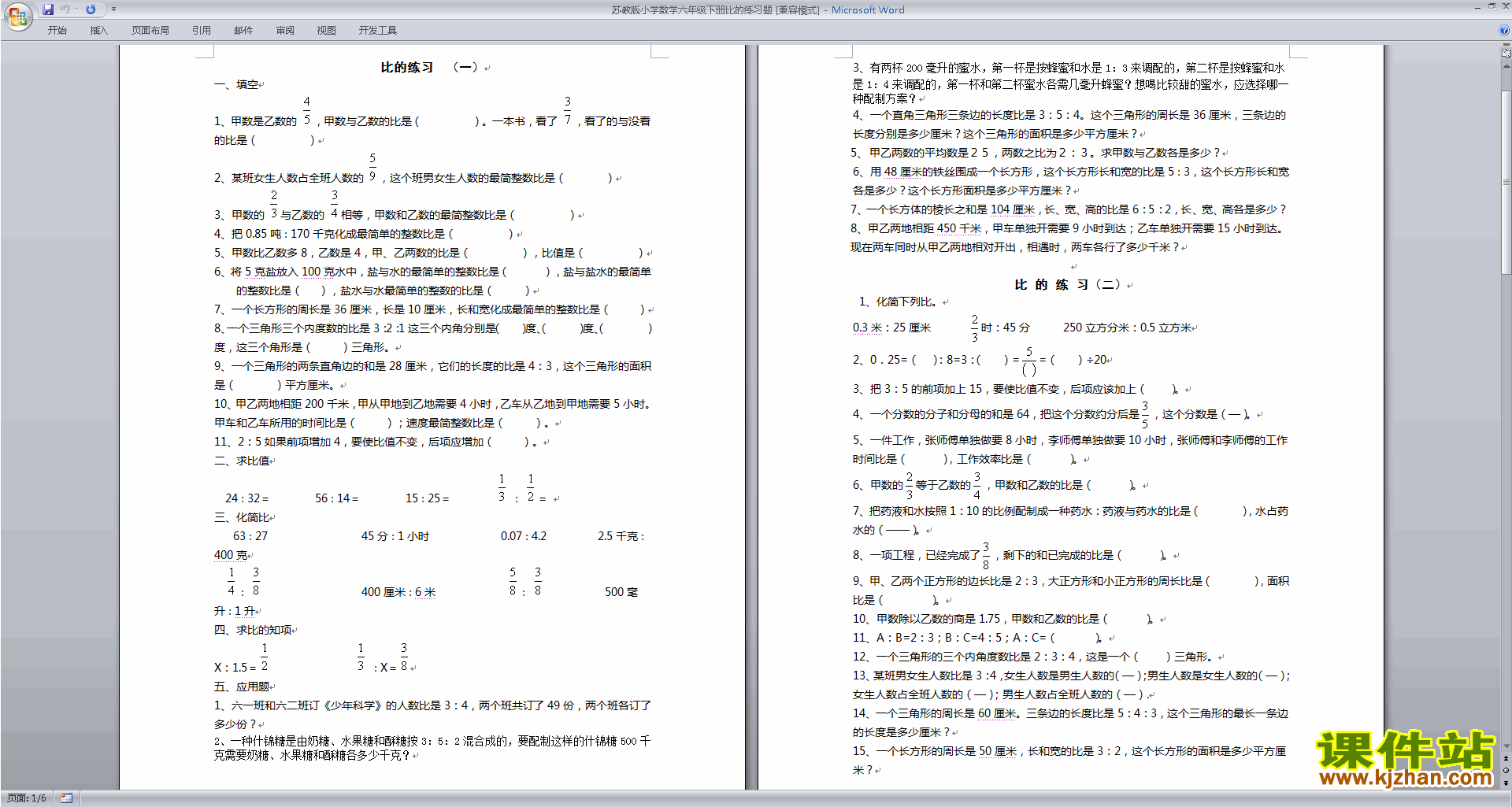Click the heading 比的练习（二）
1512x807 pixels.
point(1068,285)
